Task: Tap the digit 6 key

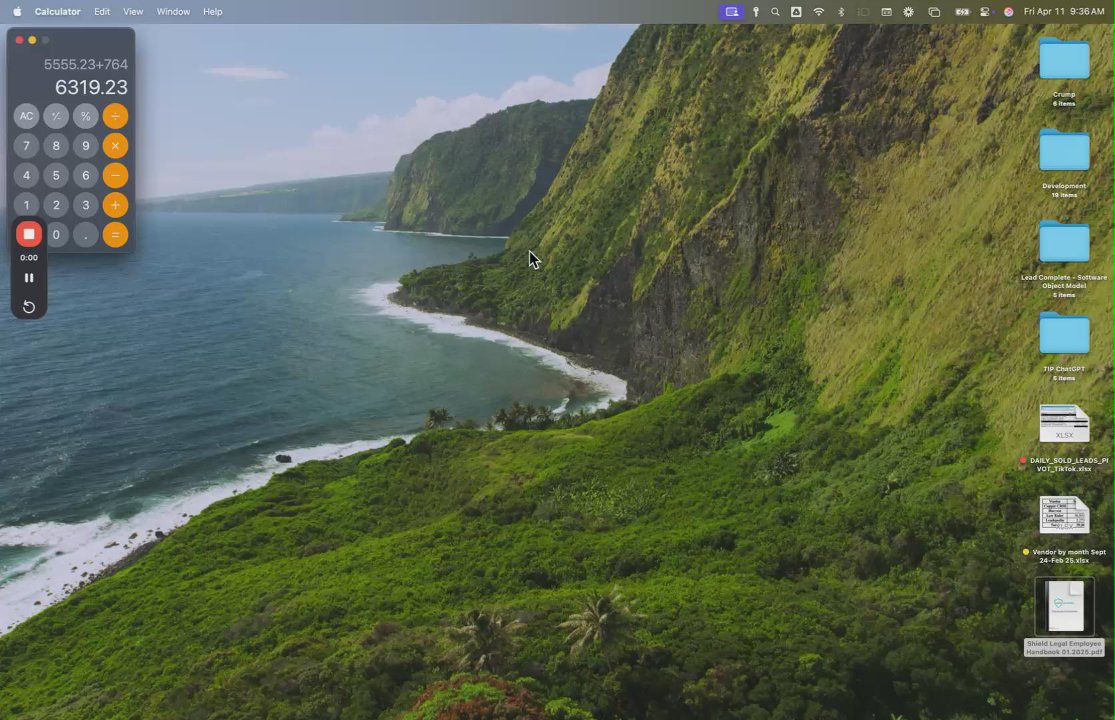Action: [85, 176]
